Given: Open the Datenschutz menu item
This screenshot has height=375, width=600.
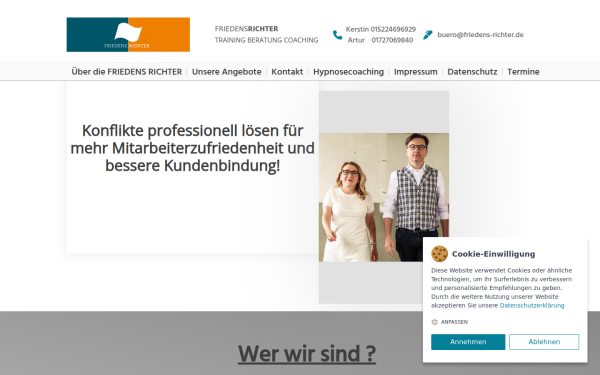Looking at the screenshot, I should 472,72.
